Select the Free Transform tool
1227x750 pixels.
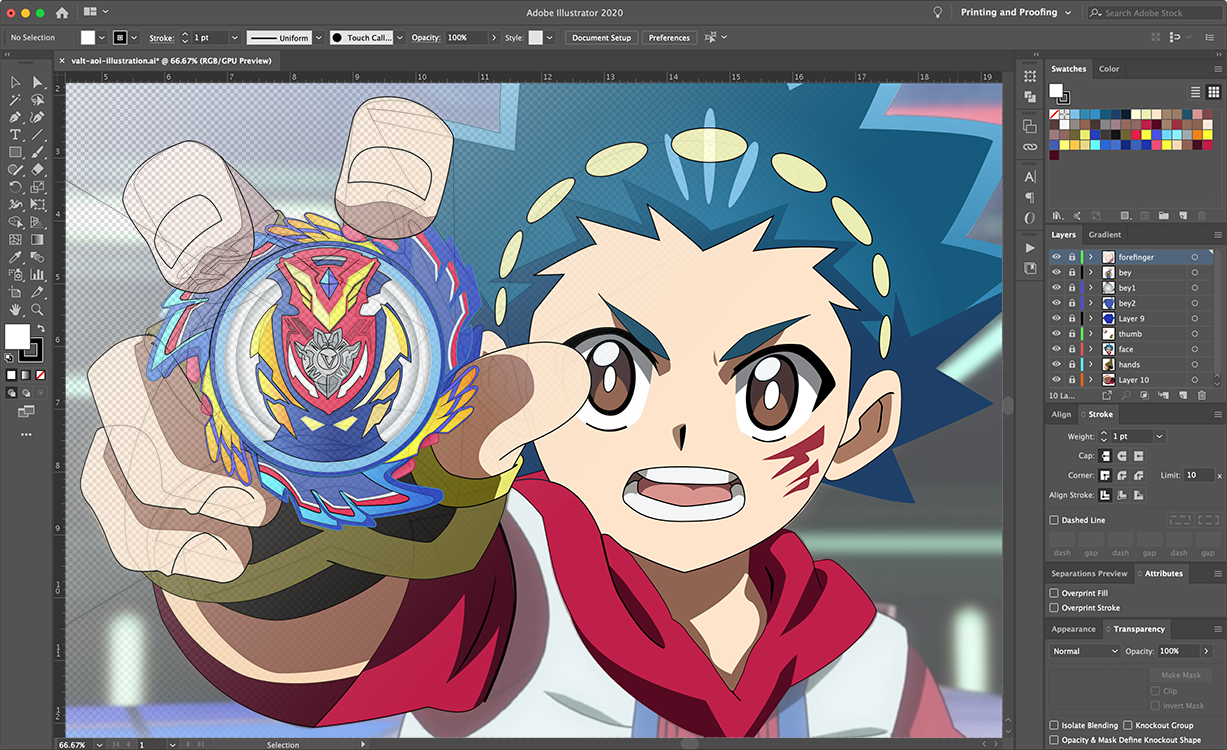[37, 205]
